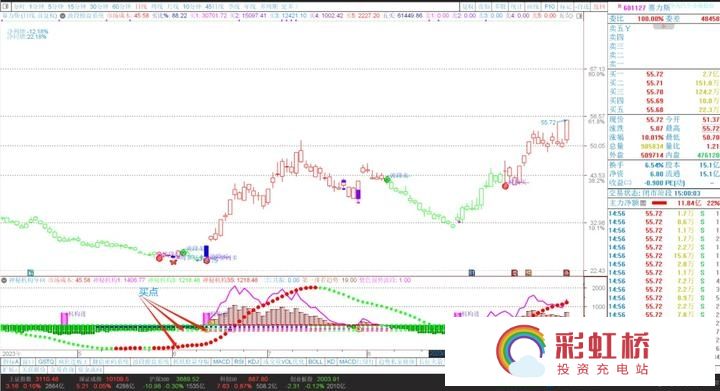Switch to KDJ indicator

tap(253, 362)
